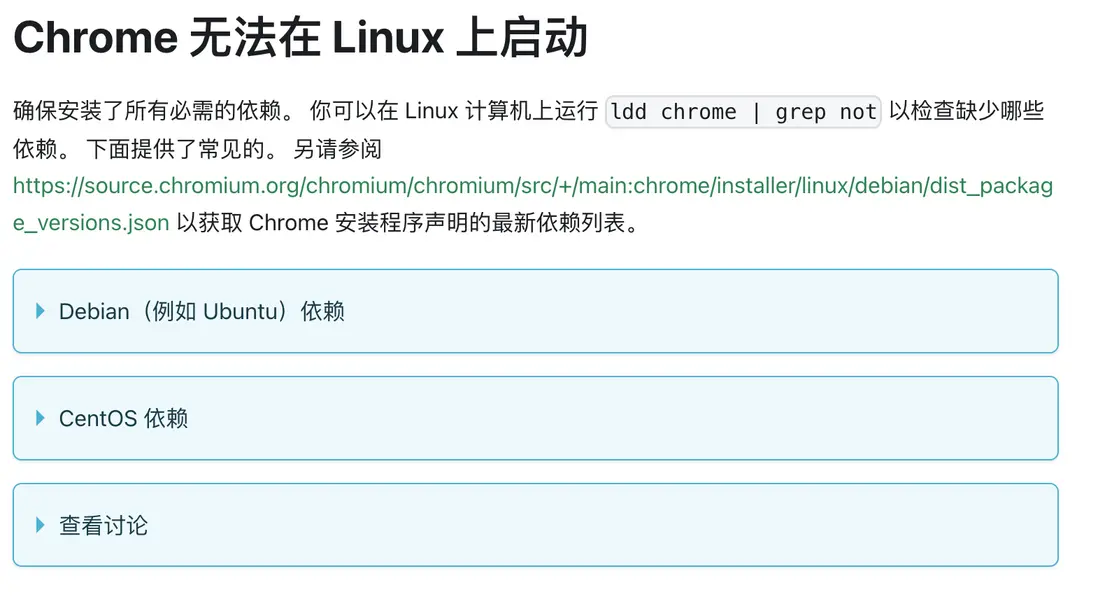Click empty area inside the Debian panel
1098x599 pixels.
(700, 311)
